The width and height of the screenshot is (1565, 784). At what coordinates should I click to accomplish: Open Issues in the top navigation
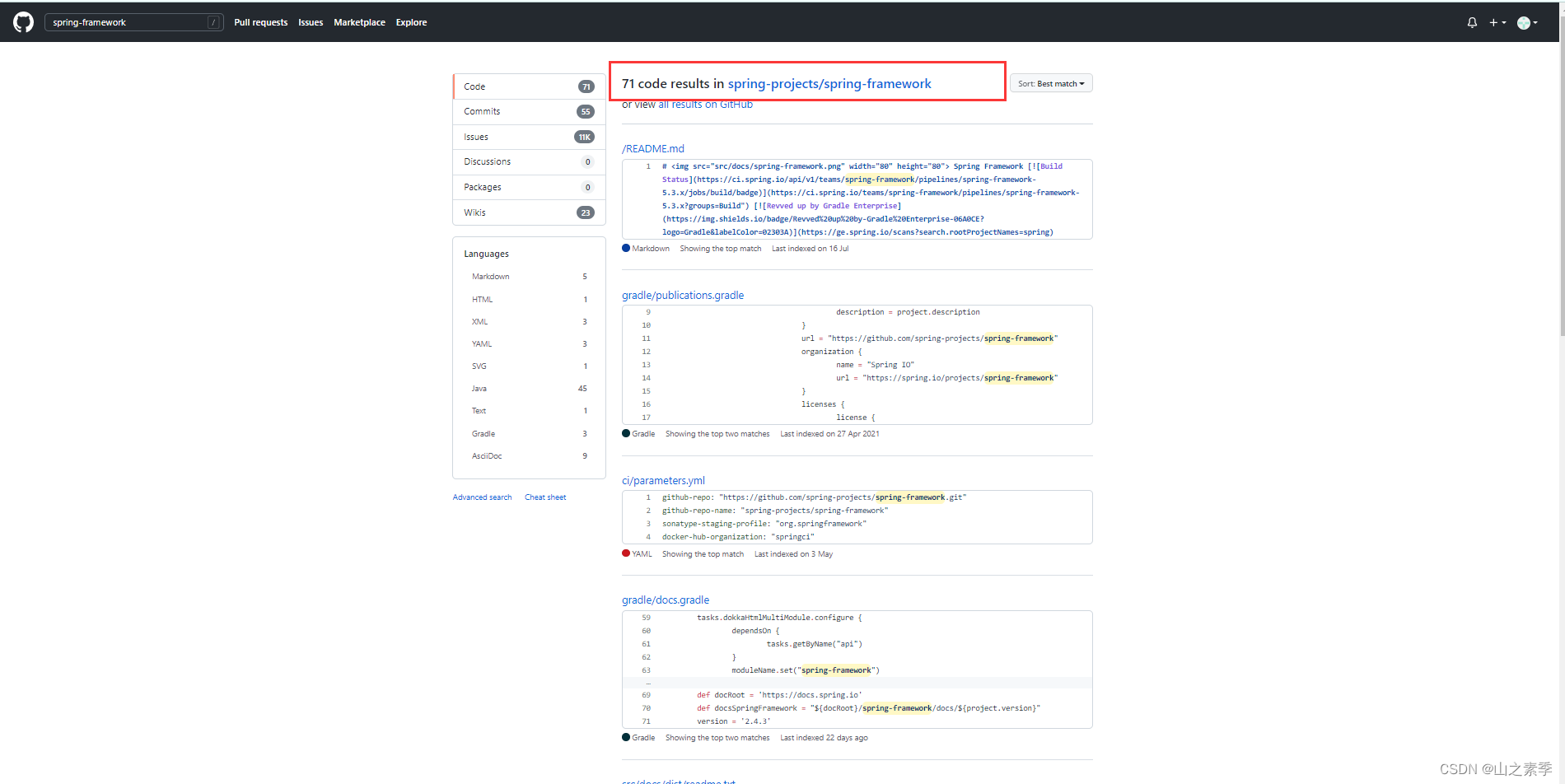click(311, 22)
